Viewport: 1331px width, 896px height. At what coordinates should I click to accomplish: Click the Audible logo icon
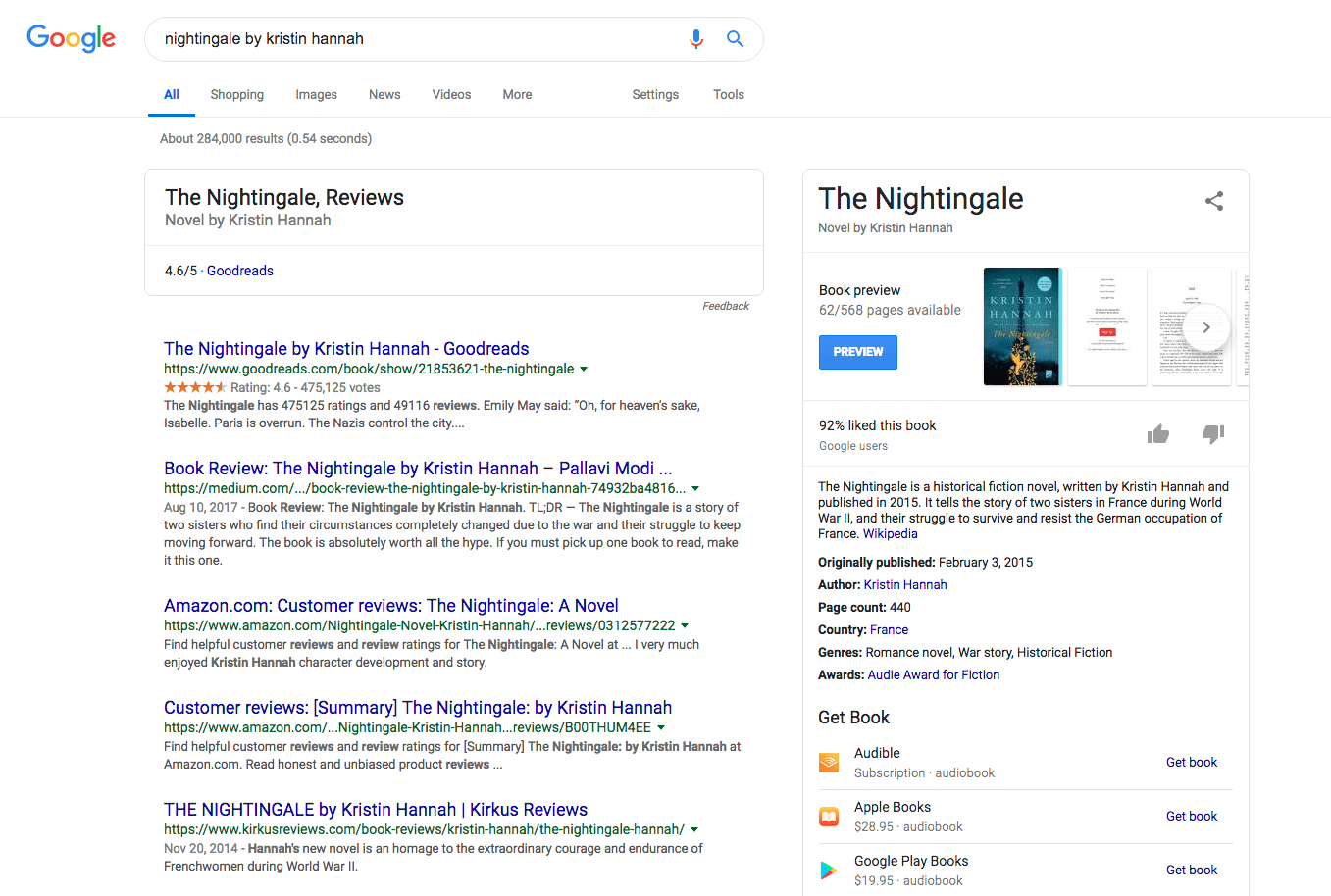829,763
